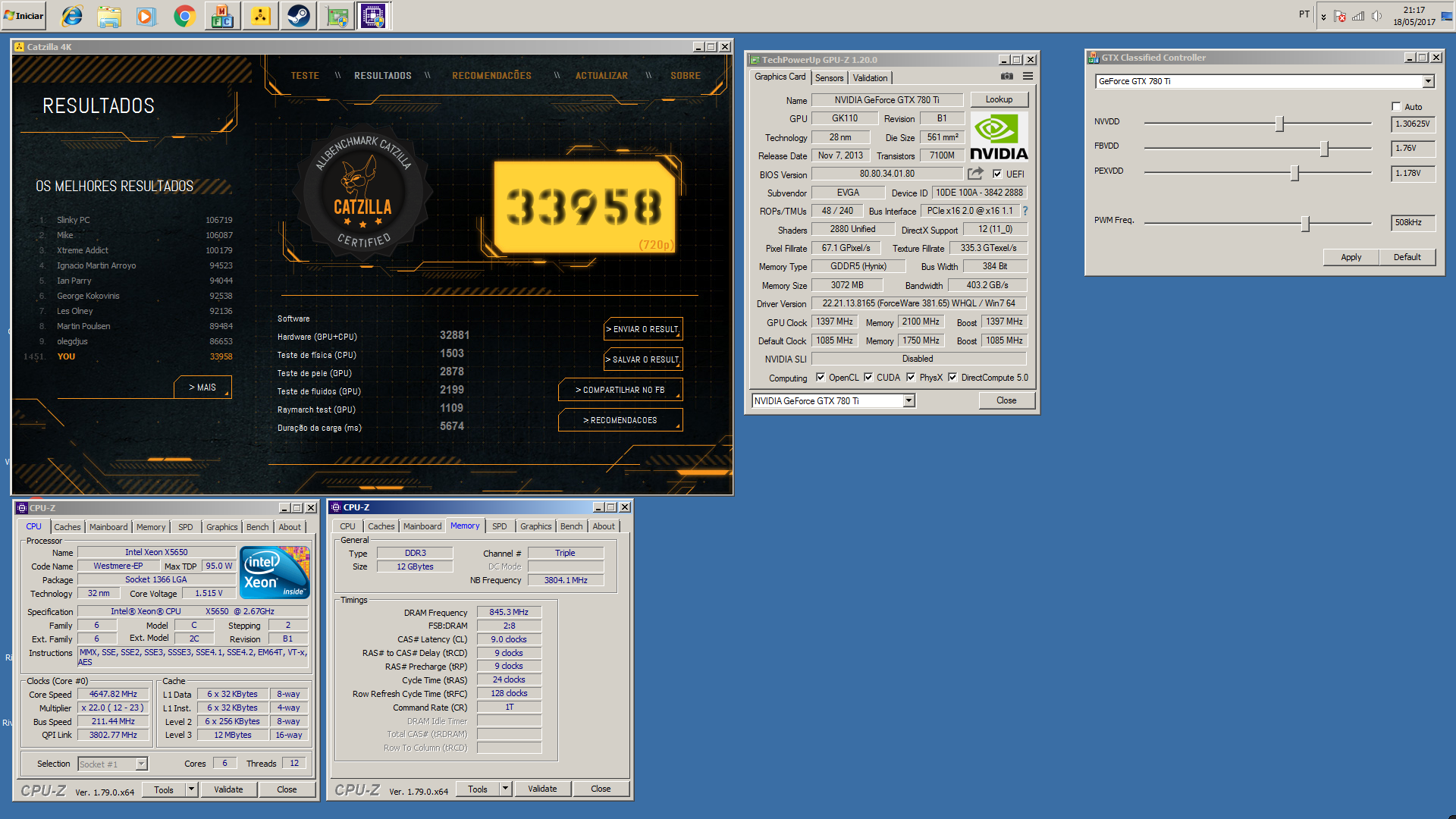Open Steam from the taskbar

[298, 15]
